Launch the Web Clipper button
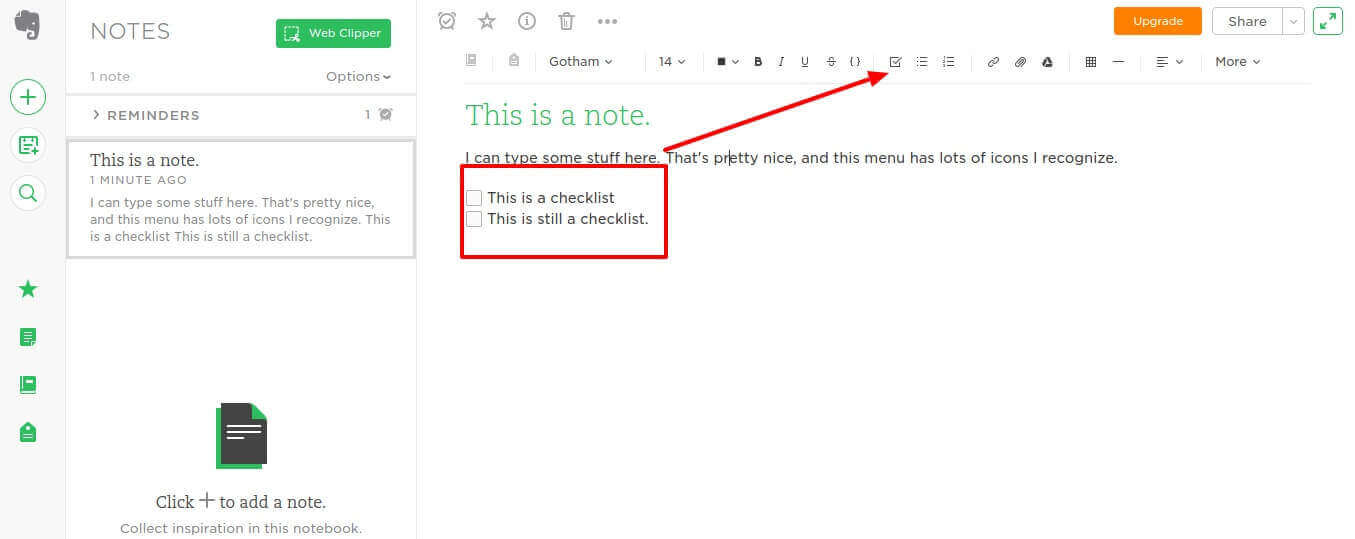The height and width of the screenshot is (539, 1355). pos(333,33)
